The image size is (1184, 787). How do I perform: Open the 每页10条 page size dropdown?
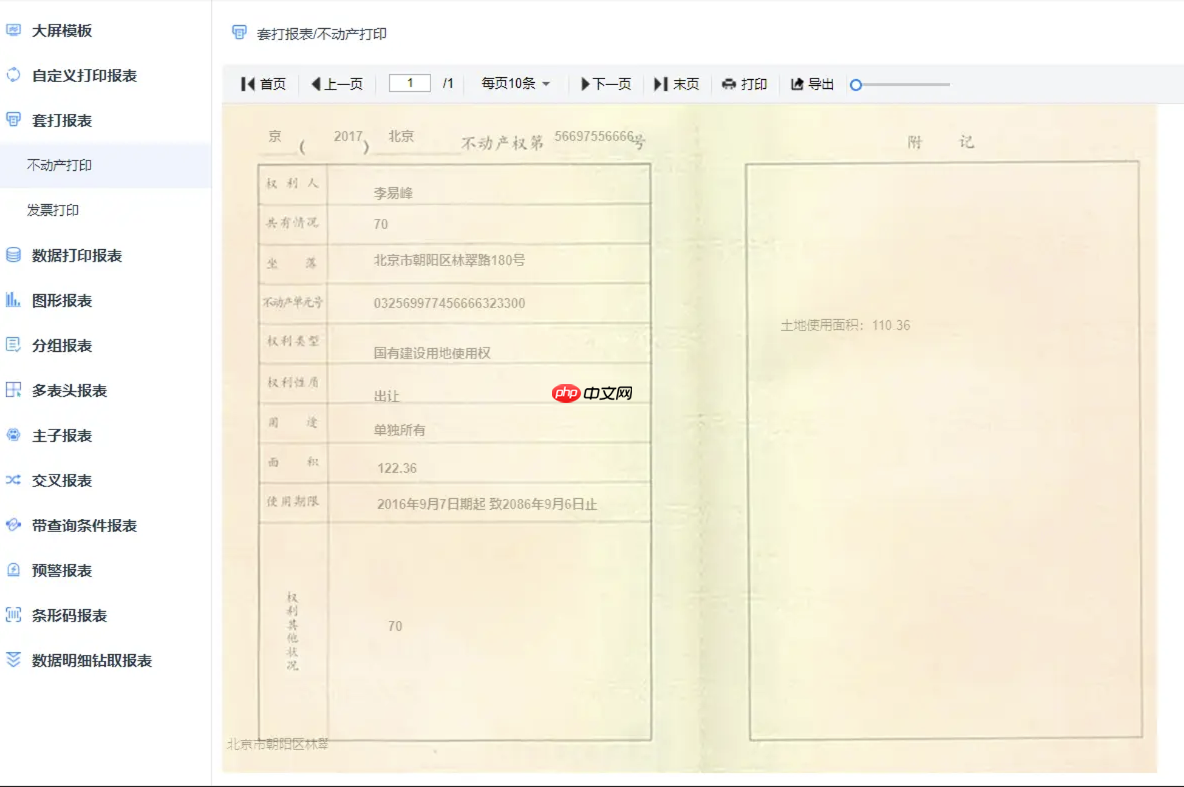pos(514,84)
